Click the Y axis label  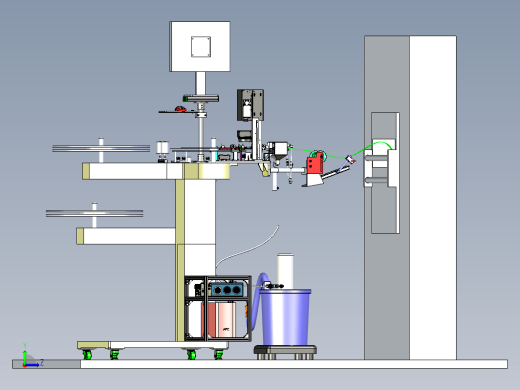[x=25, y=345]
